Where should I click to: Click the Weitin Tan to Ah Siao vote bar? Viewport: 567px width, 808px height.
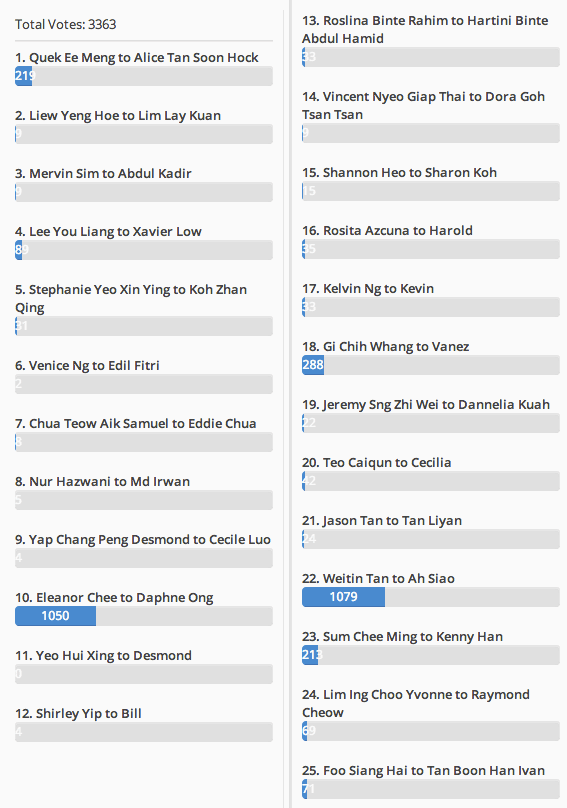[430, 597]
